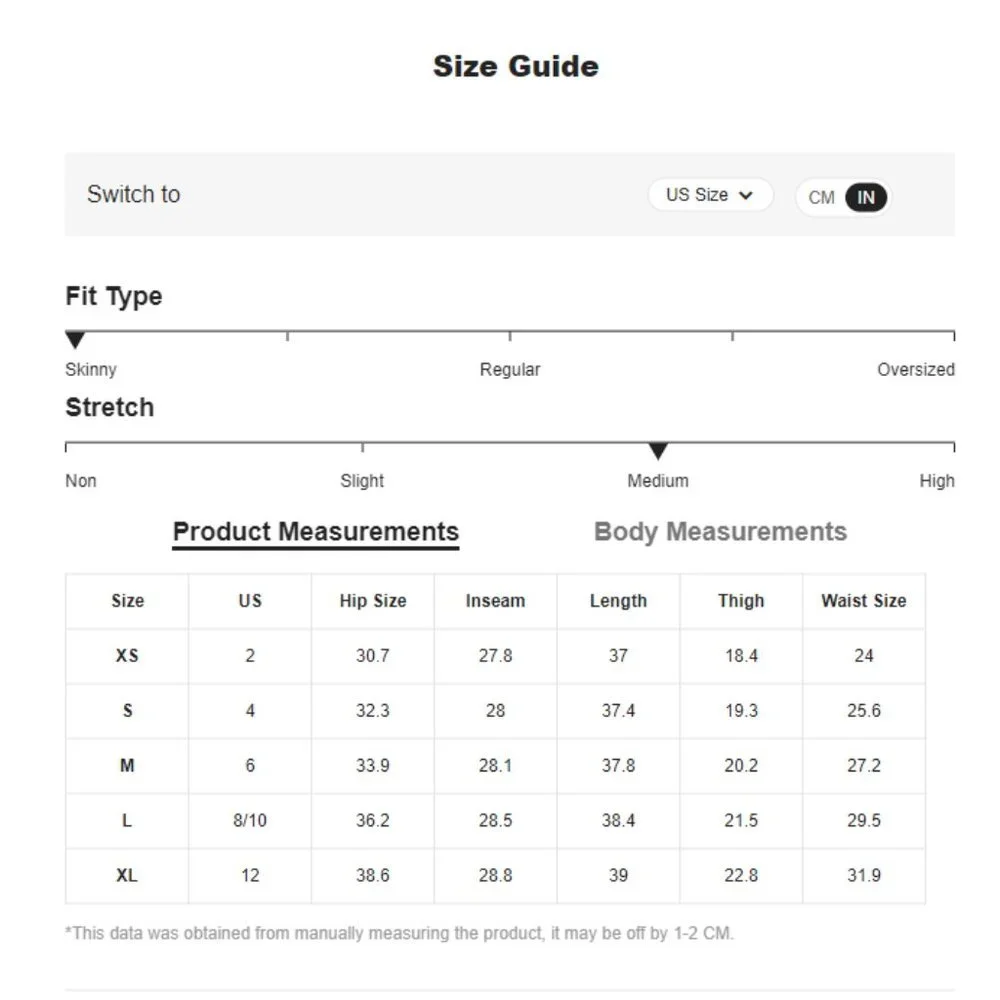Click the Waist Size column header
The width and height of the screenshot is (1000, 1000).
[x=863, y=601]
